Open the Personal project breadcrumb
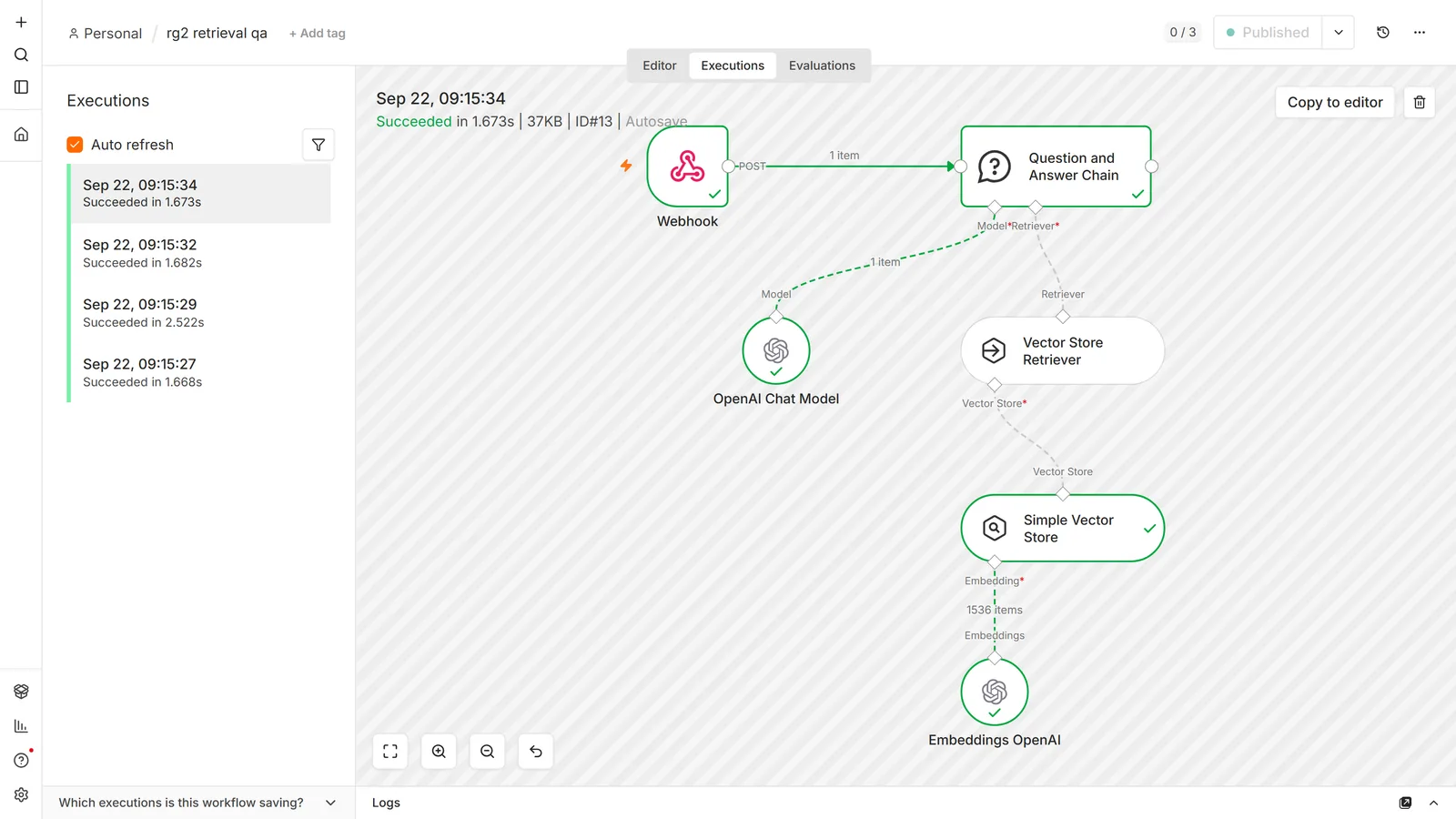Image resolution: width=1456 pixels, height=819 pixels. coord(106,34)
